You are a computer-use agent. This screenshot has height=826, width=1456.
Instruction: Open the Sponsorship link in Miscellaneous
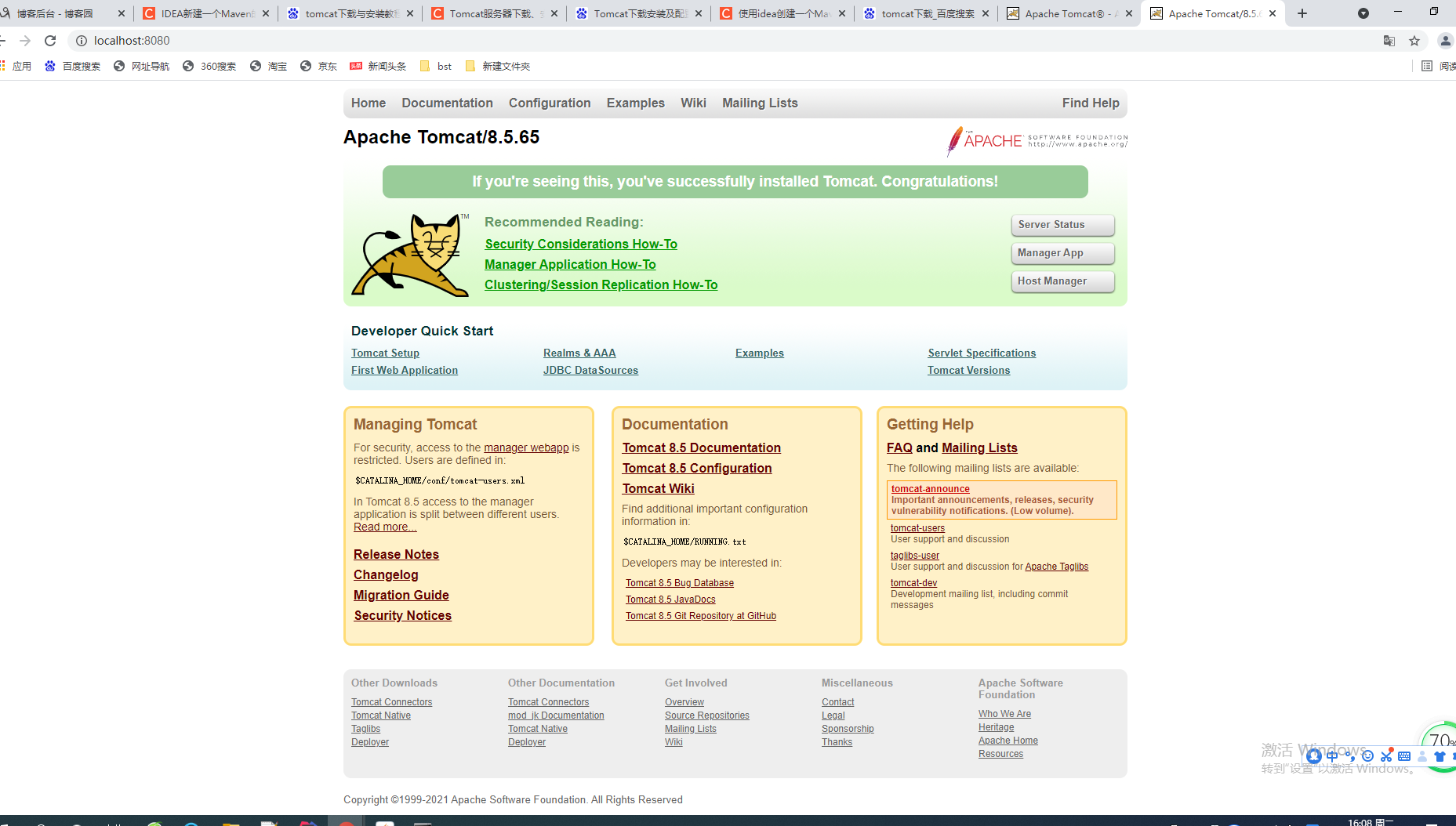pyautogui.click(x=848, y=729)
